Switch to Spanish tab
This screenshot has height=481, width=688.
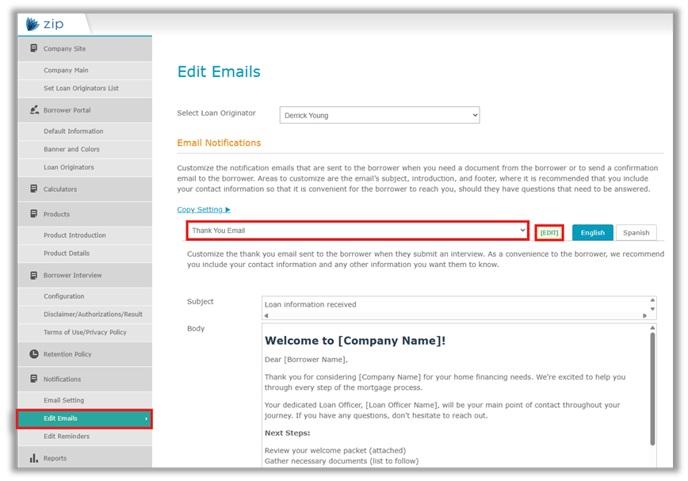[x=636, y=233]
